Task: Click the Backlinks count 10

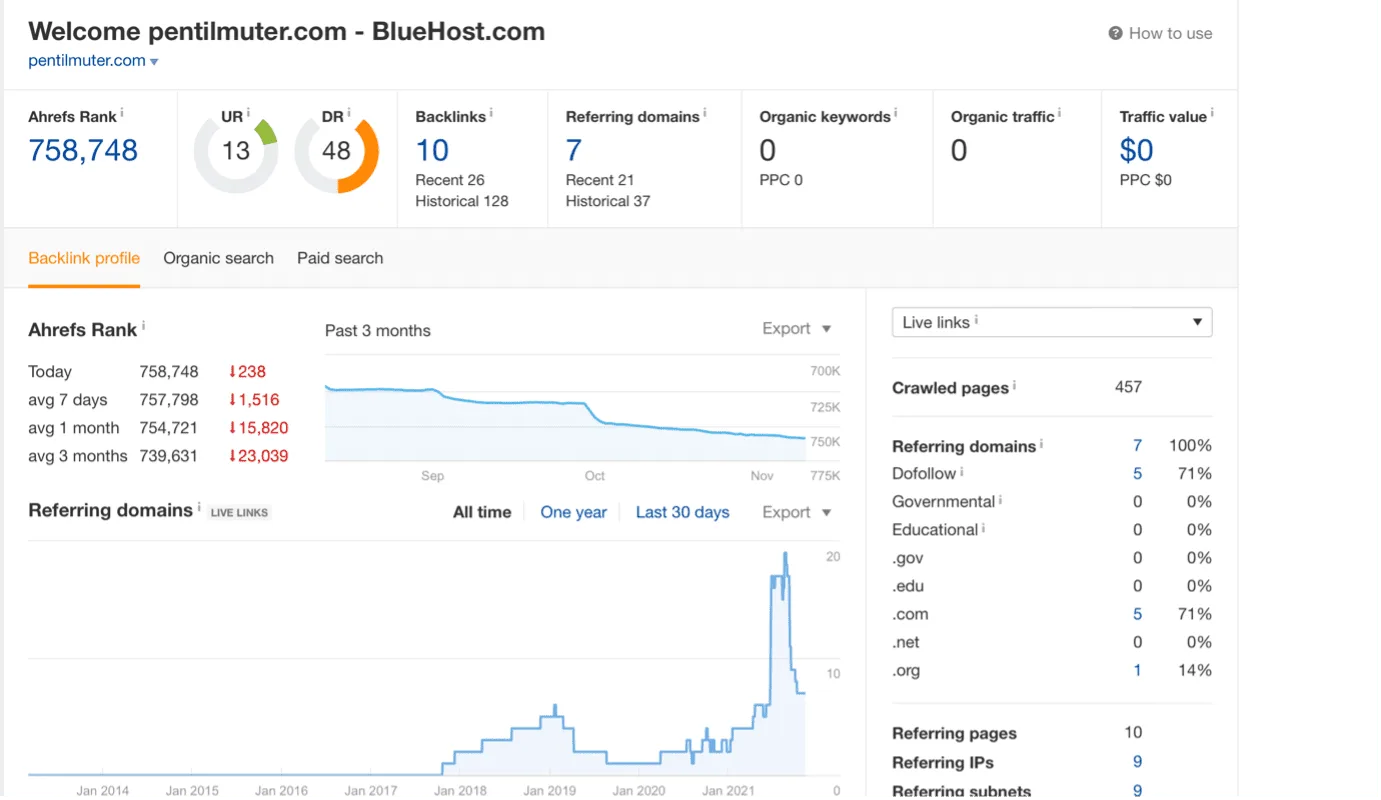Action: [x=432, y=150]
